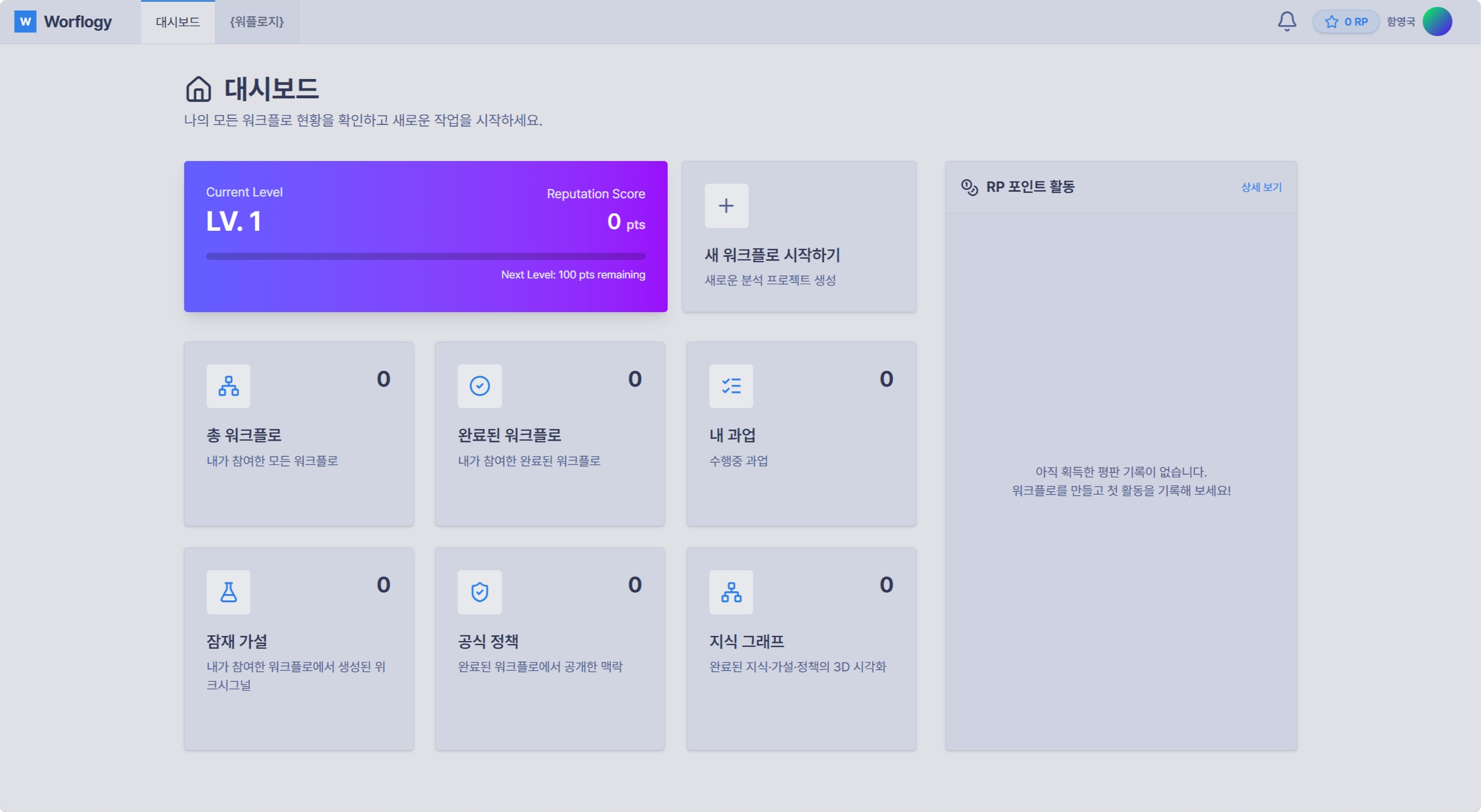
Task: Click the home icon beside 대시보드 heading
Action: (x=198, y=89)
